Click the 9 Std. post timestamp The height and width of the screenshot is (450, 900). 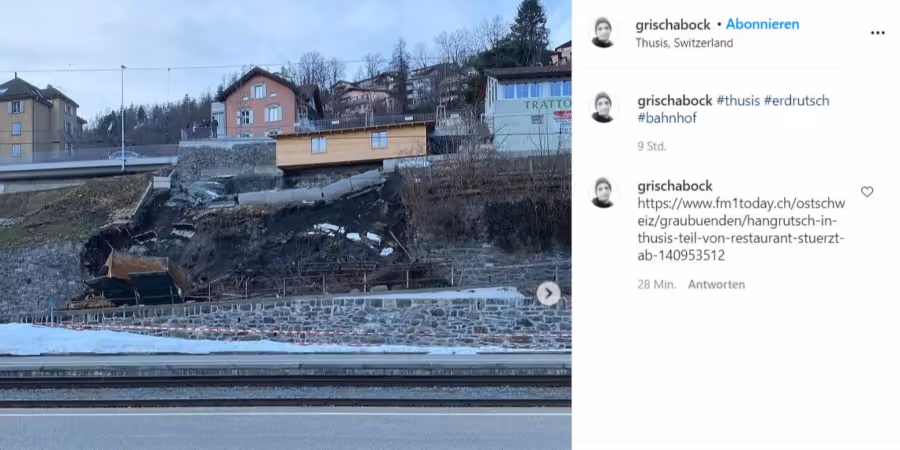pos(651,146)
